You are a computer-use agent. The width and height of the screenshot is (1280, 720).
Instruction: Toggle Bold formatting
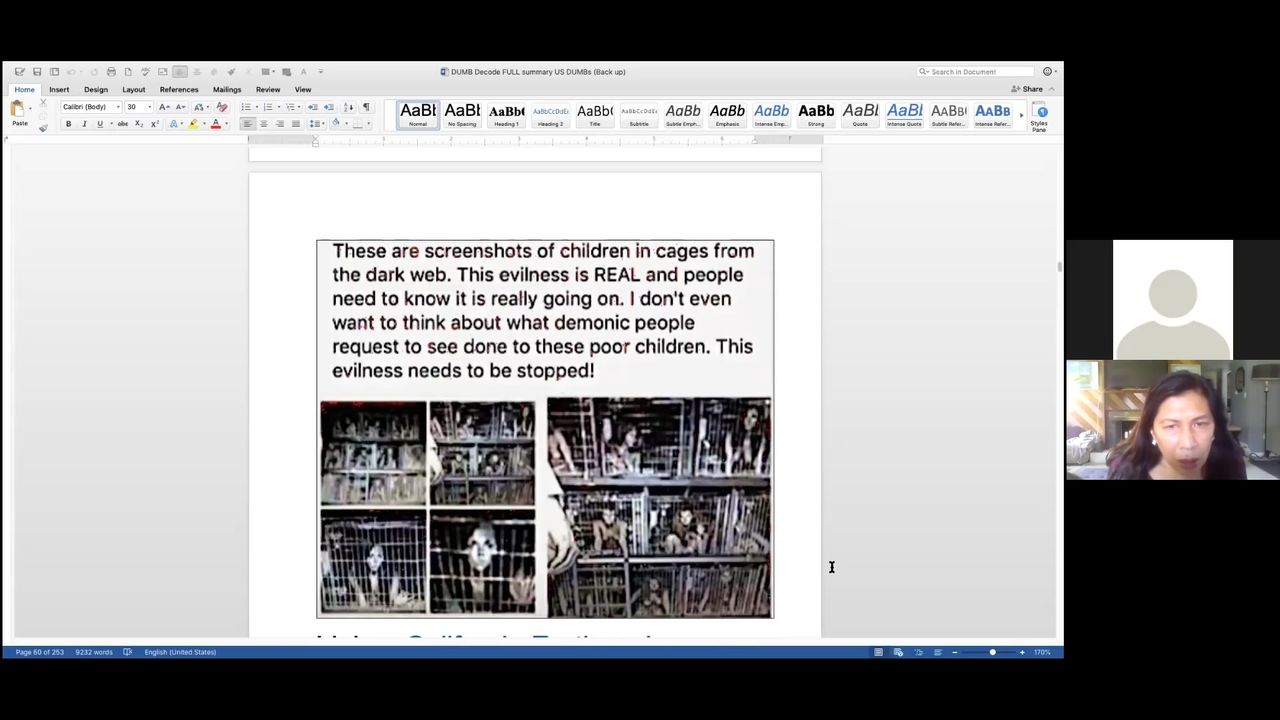(x=68, y=124)
